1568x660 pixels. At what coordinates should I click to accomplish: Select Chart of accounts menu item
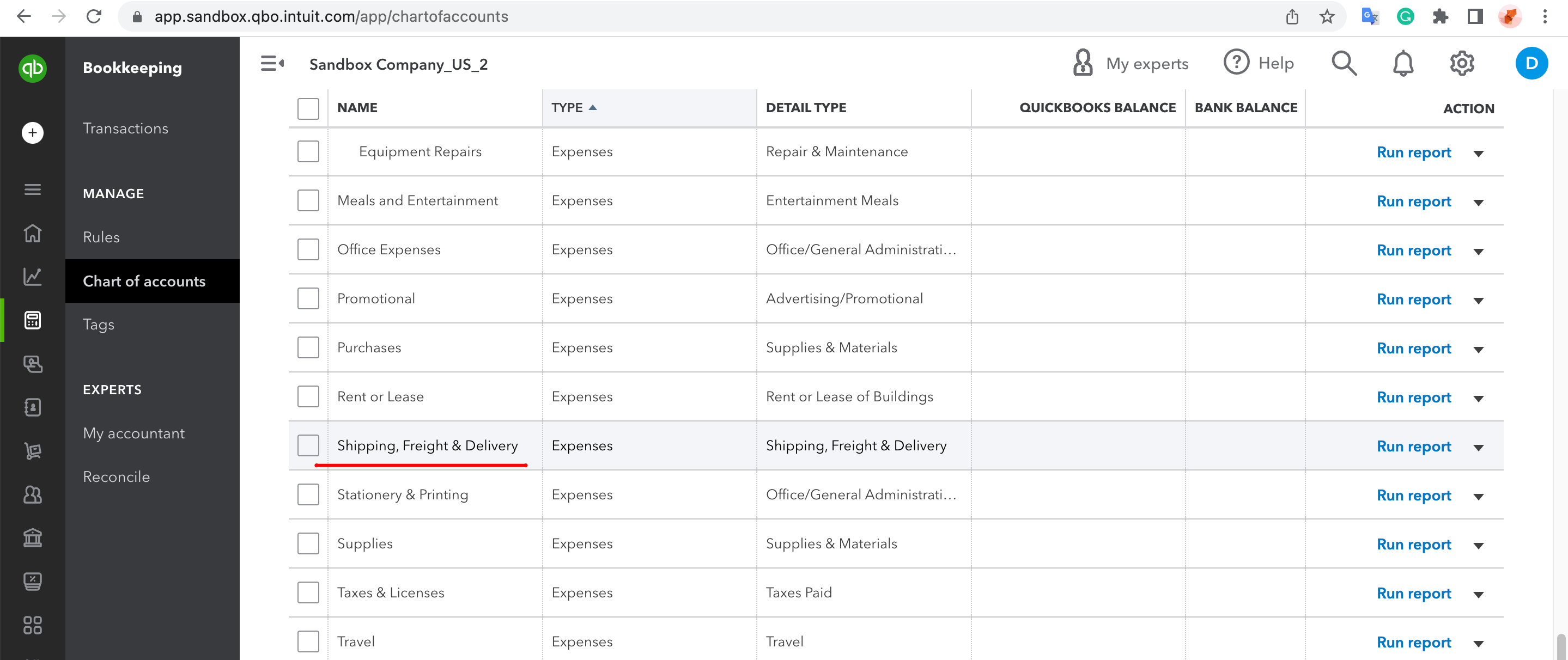152,281
